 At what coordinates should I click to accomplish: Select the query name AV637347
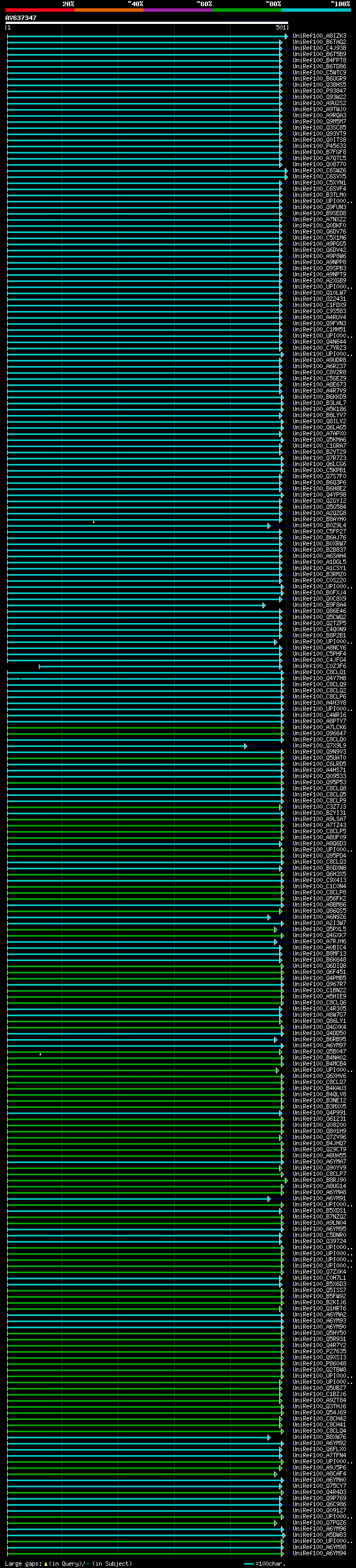(21, 18)
